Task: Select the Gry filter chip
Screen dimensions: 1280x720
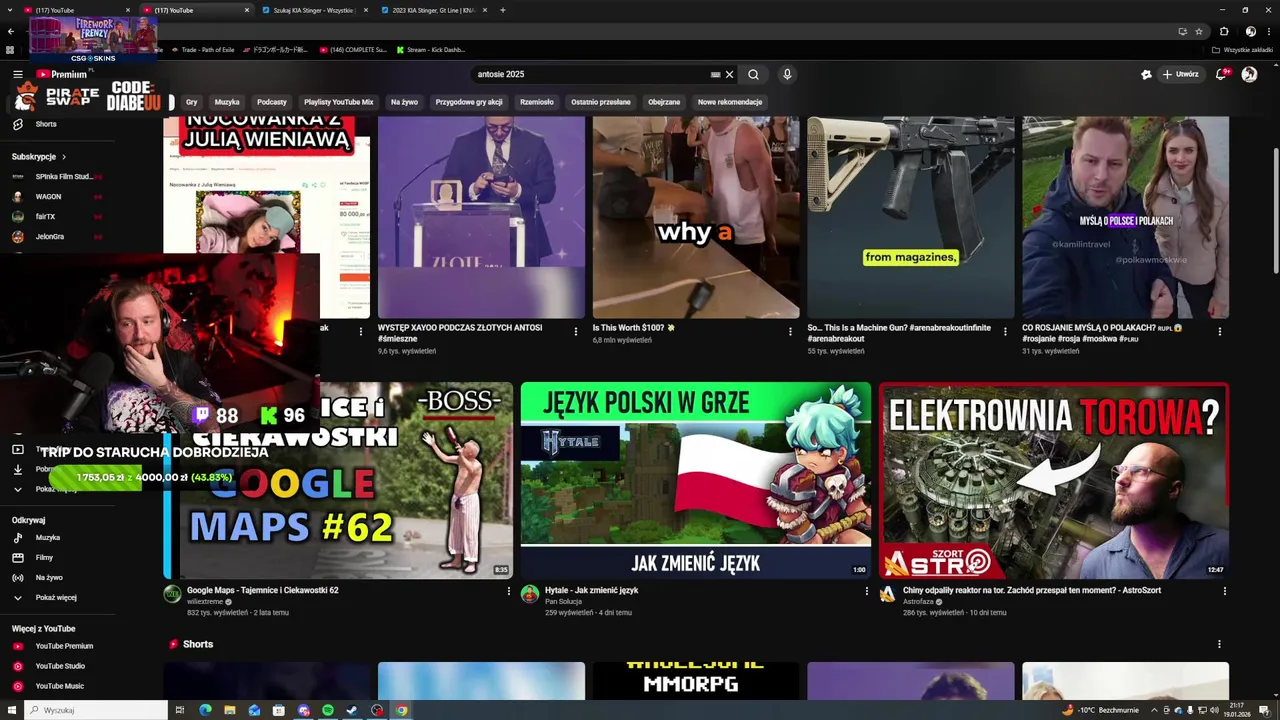Action: pos(191,102)
